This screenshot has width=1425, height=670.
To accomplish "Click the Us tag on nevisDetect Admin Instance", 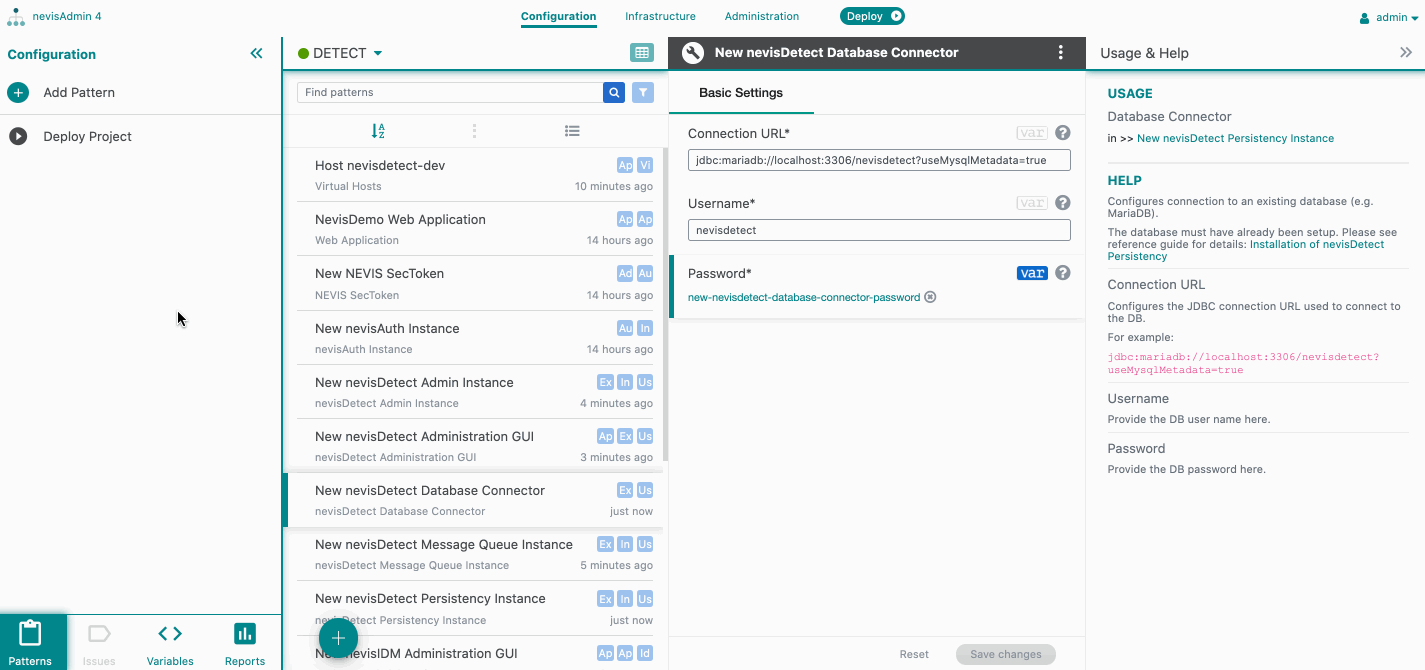I will click(x=645, y=382).
